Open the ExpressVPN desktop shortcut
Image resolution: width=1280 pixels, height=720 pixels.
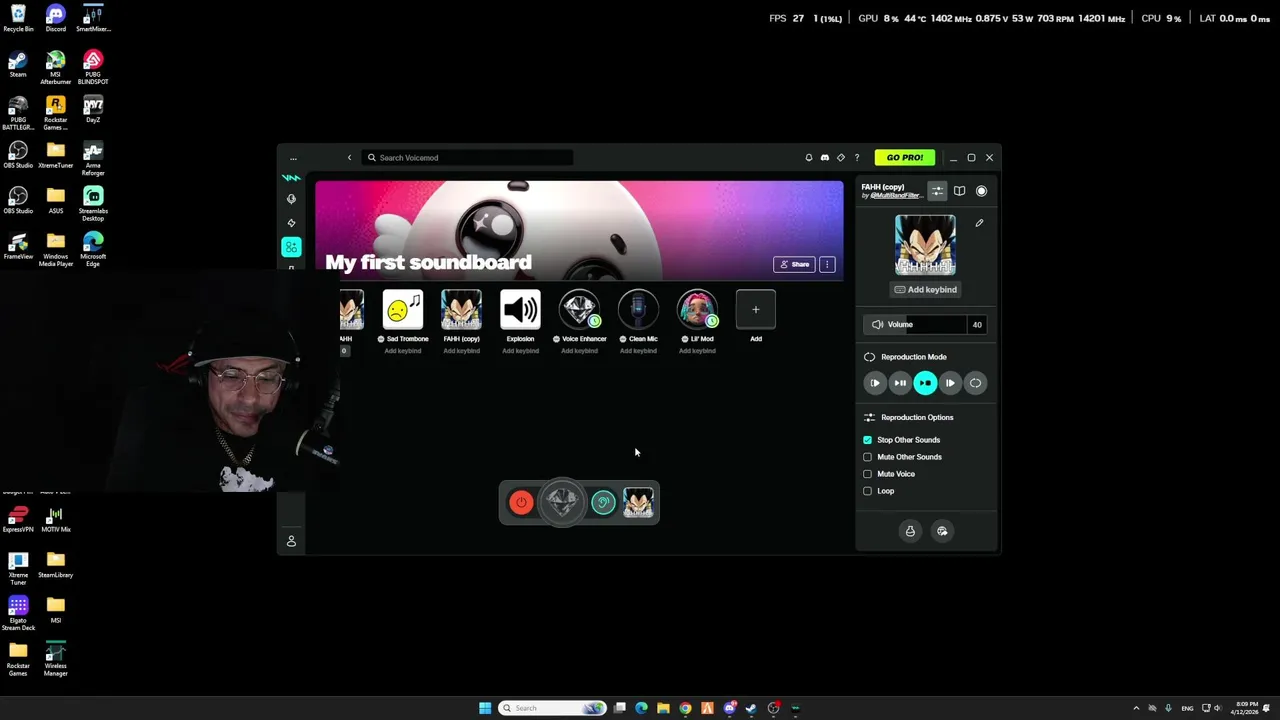click(x=18, y=520)
